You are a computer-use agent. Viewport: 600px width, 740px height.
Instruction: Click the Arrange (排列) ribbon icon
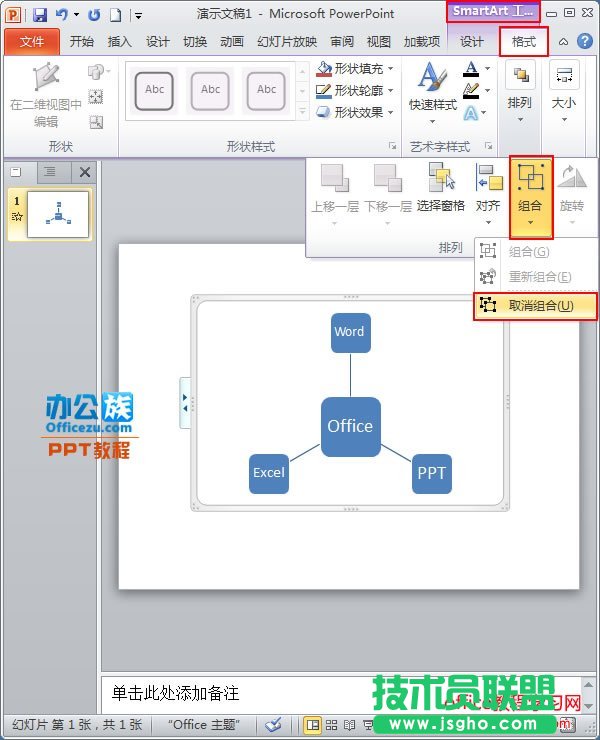(x=519, y=87)
